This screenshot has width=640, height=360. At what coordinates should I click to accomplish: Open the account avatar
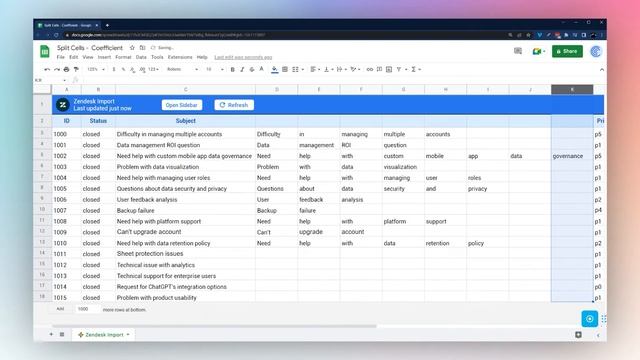(x=596, y=51)
